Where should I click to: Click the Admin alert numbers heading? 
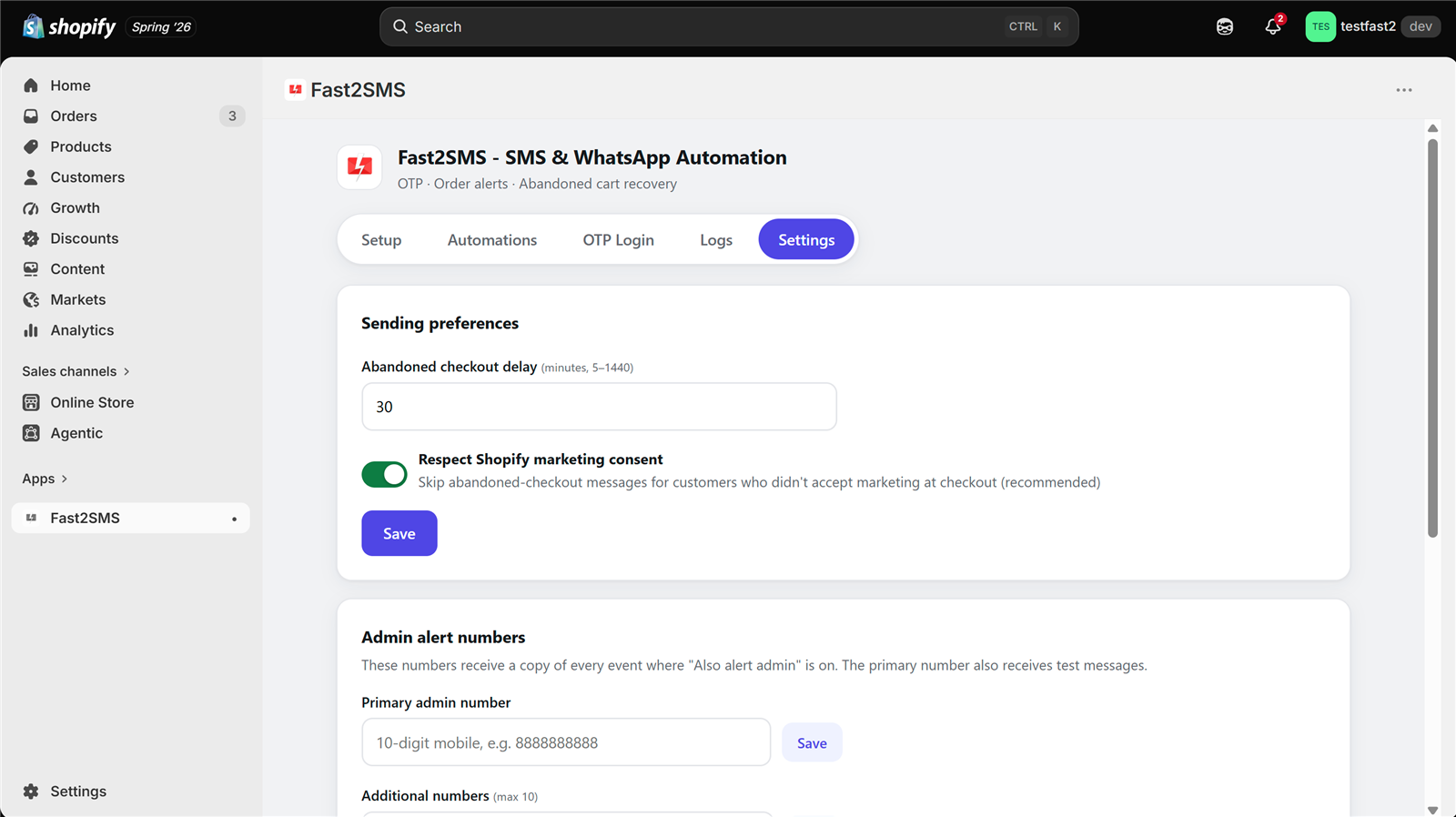point(443,637)
